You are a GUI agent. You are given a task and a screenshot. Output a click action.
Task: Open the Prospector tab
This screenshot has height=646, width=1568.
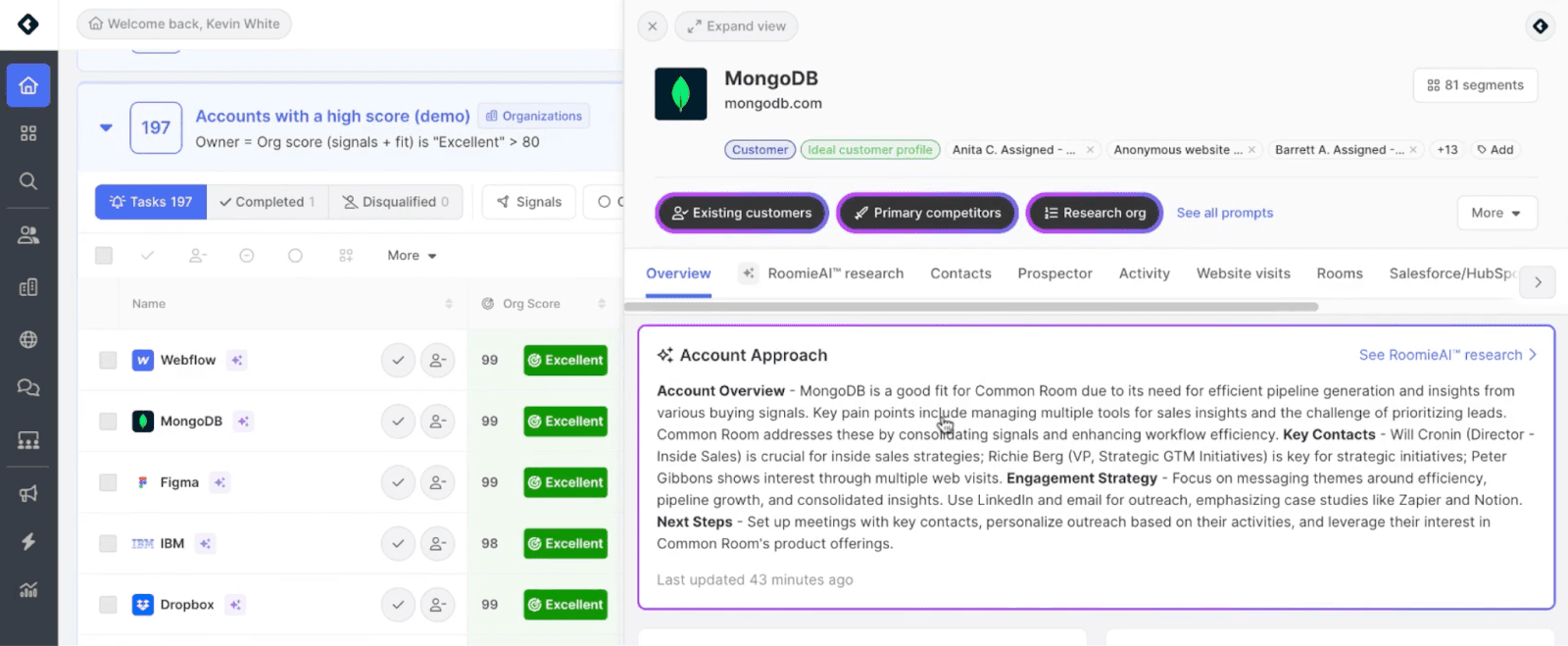click(x=1054, y=273)
